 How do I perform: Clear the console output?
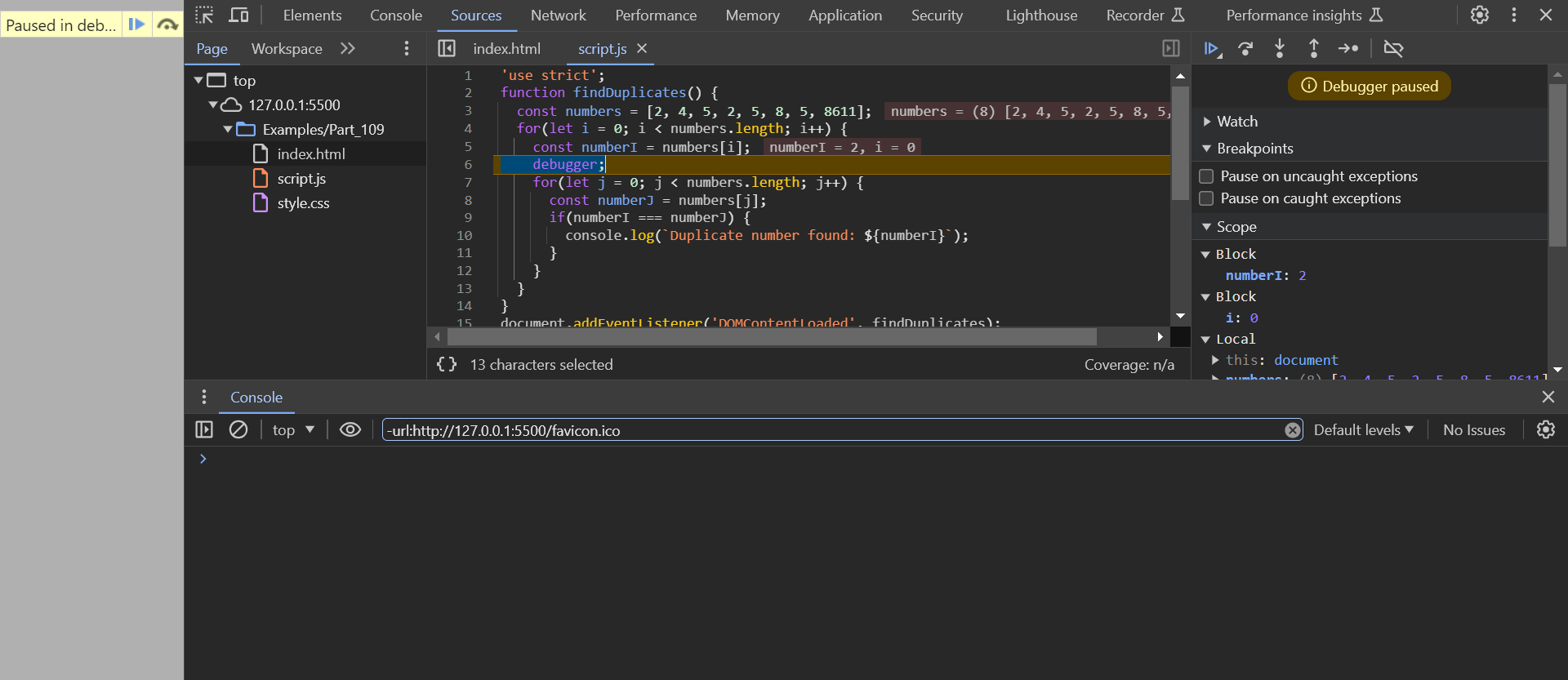[x=238, y=430]
